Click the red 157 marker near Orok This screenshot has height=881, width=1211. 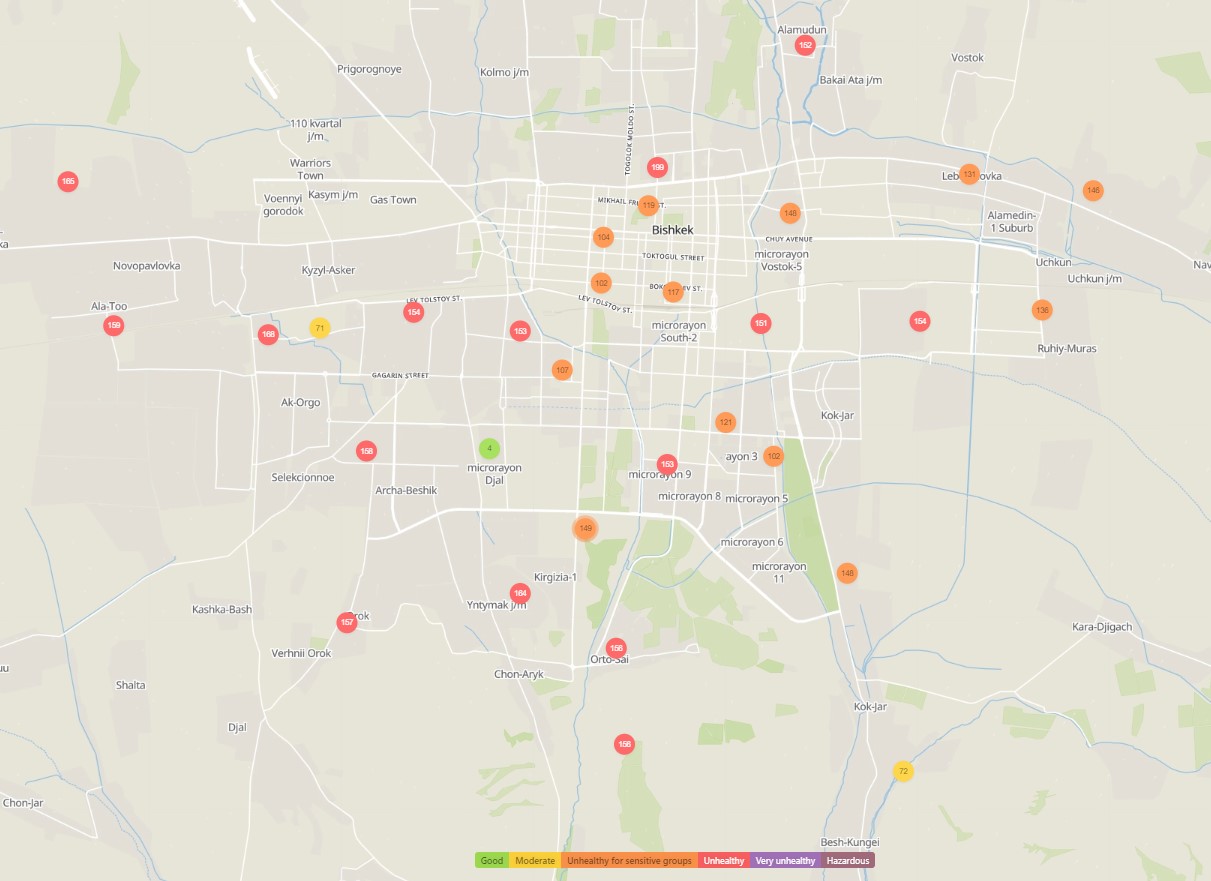[x=346, y=623]
